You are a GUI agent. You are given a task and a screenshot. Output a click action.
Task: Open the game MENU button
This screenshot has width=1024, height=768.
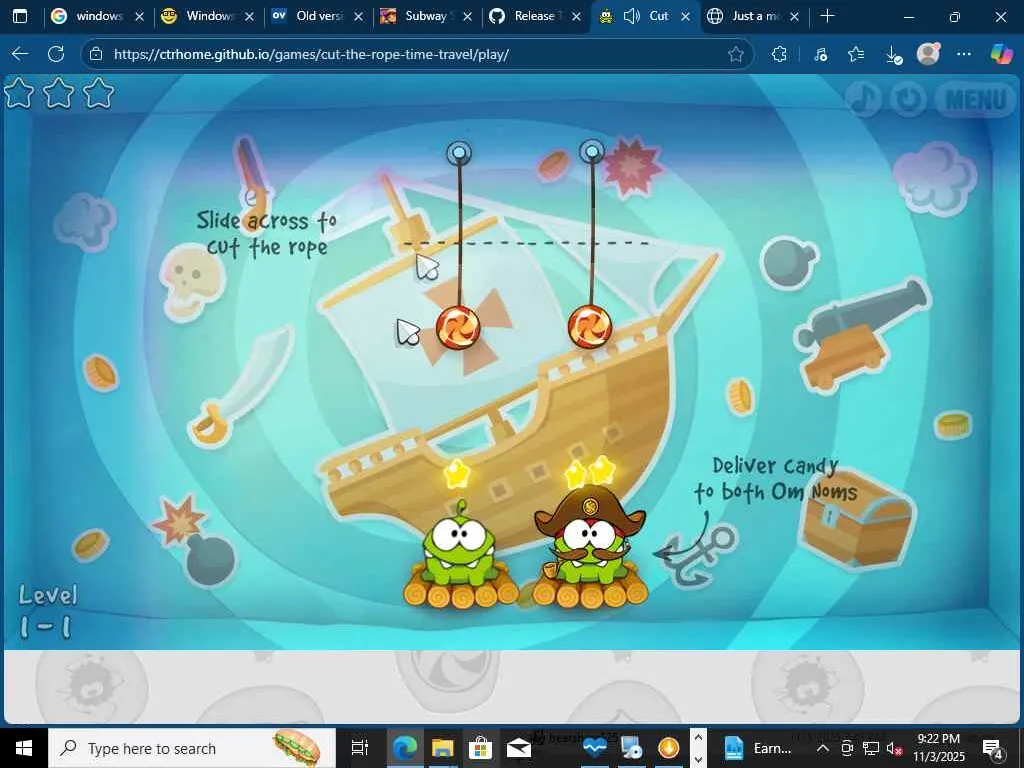click(x=976, y=99)
